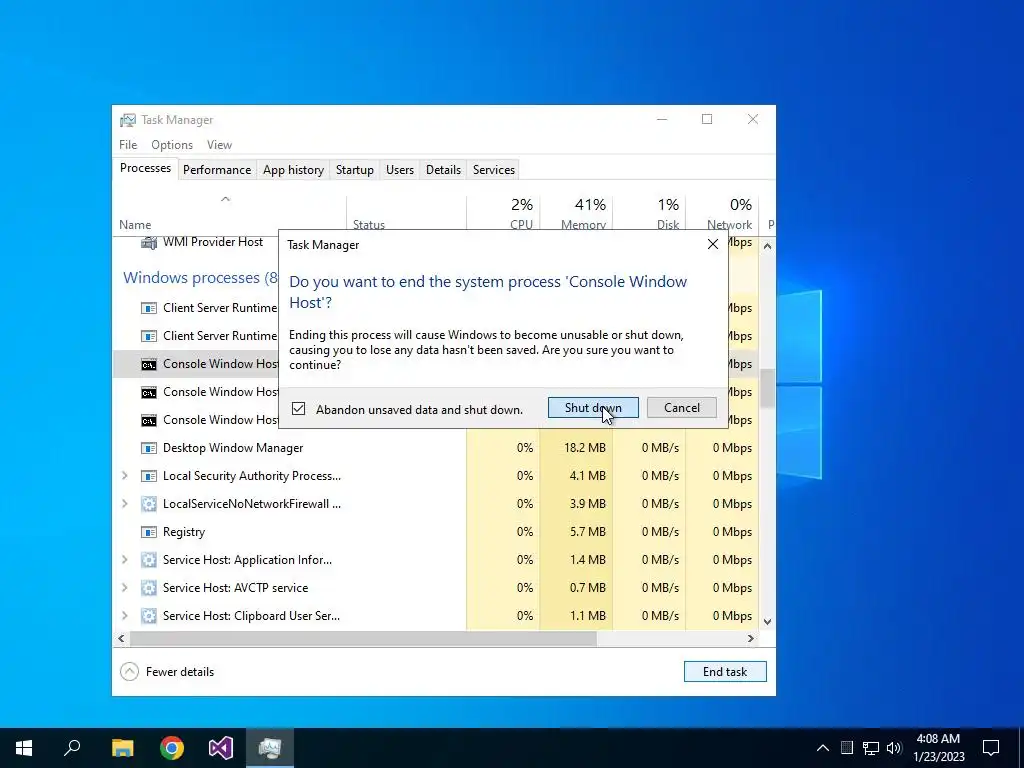Click the Service Host: Application Infor... gear icon
Image resolution: width=1024 pixels, height=768 pixels.
(149, 560)
